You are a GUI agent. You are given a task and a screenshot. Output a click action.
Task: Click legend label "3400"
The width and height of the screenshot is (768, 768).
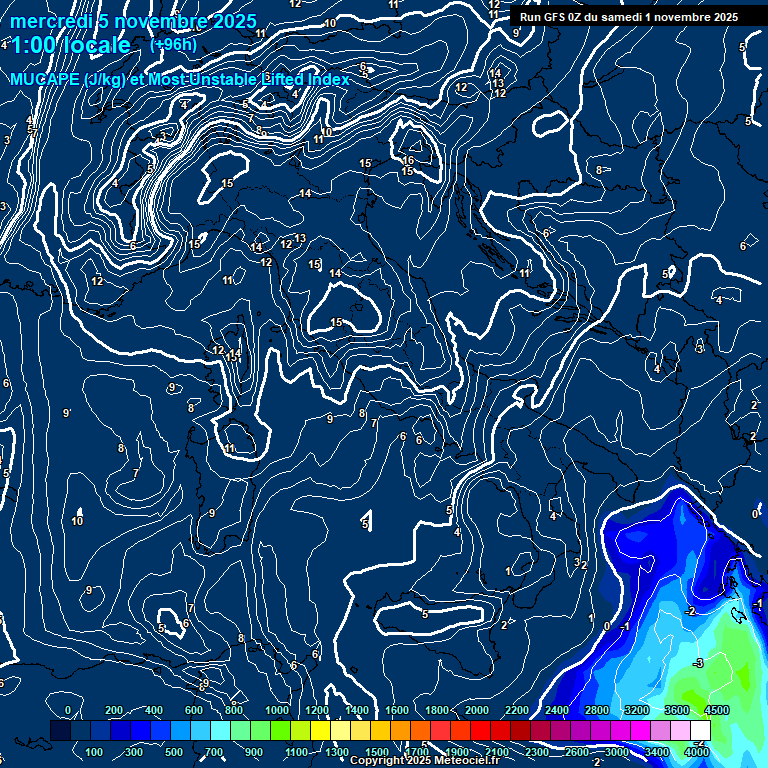pos(656,752)
